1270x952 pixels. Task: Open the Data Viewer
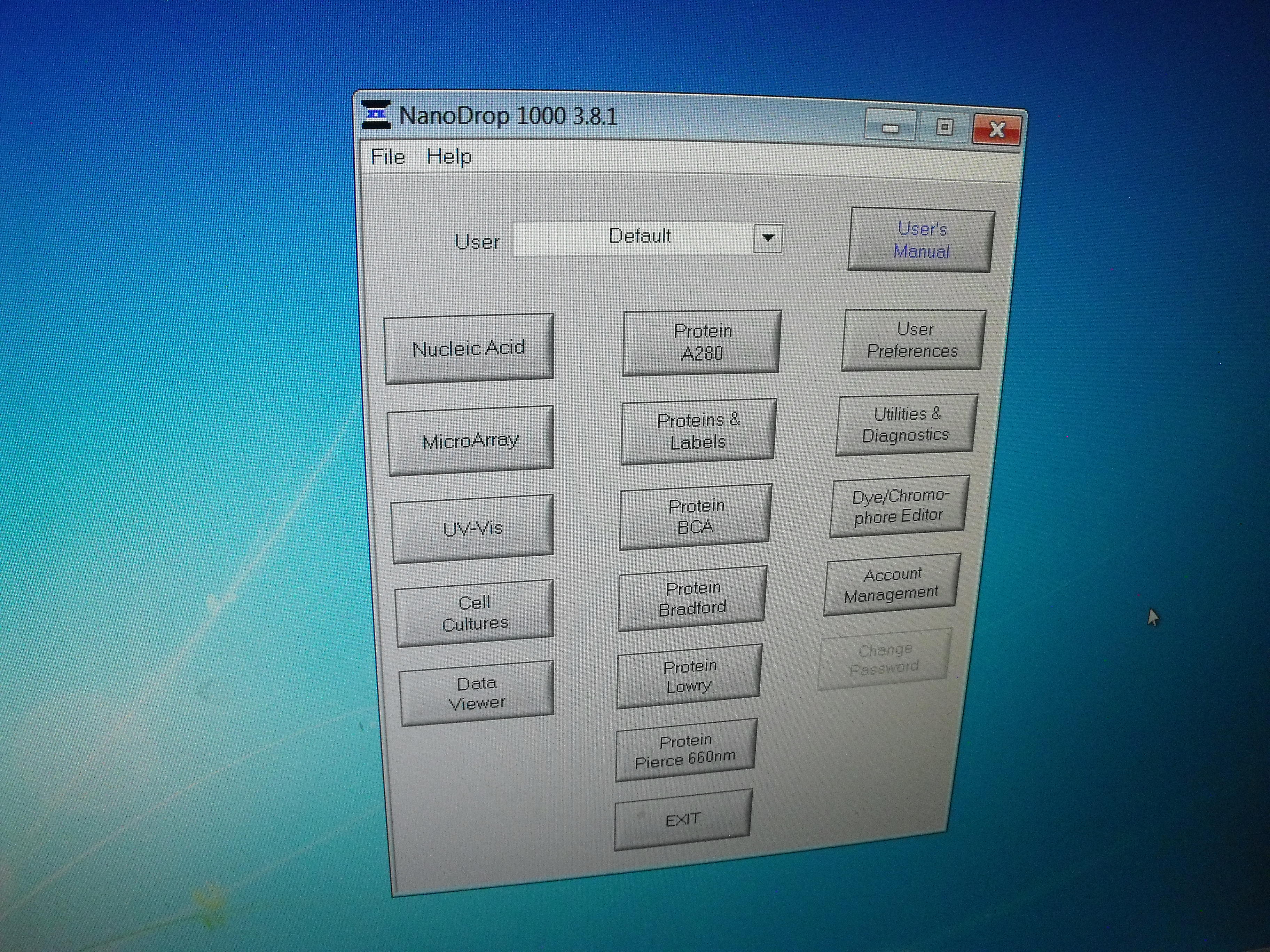pyautogui.click(x=477, y=693)
